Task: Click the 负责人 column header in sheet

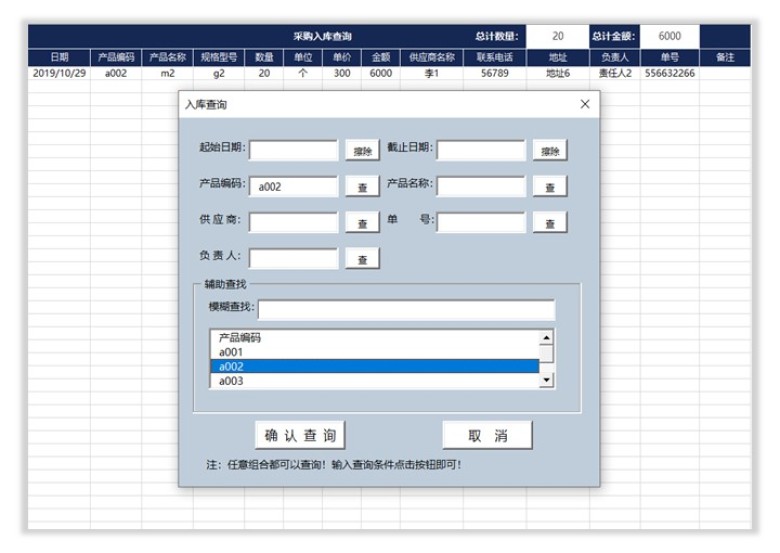Action: tap(615, 57)
